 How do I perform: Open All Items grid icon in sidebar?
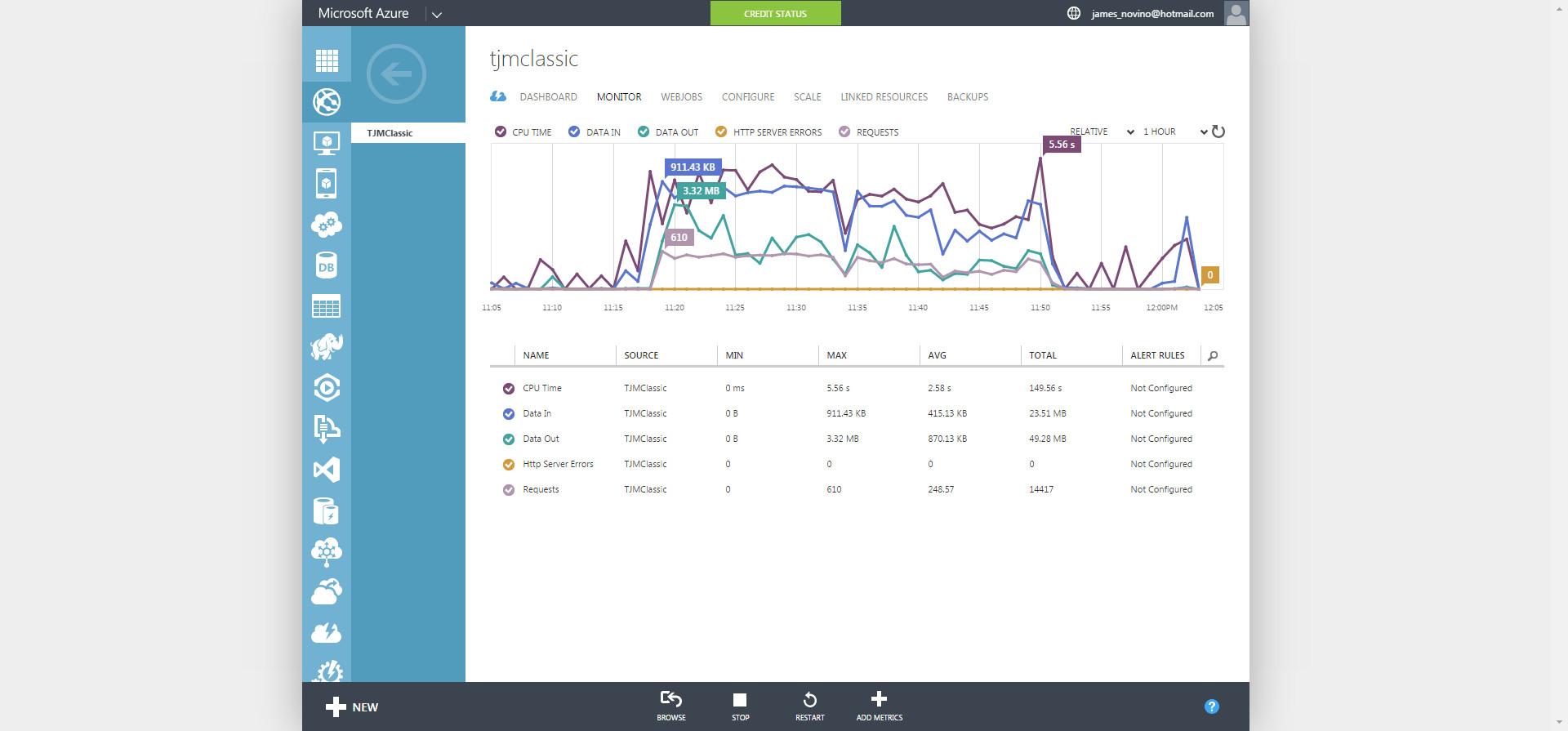click(x=327, y=60)
